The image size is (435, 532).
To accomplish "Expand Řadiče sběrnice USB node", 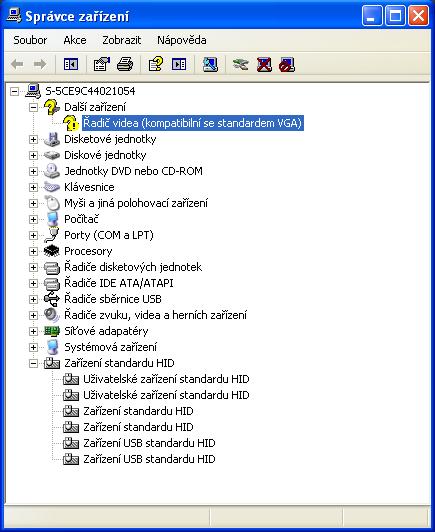I will click(x=33, y=299).
